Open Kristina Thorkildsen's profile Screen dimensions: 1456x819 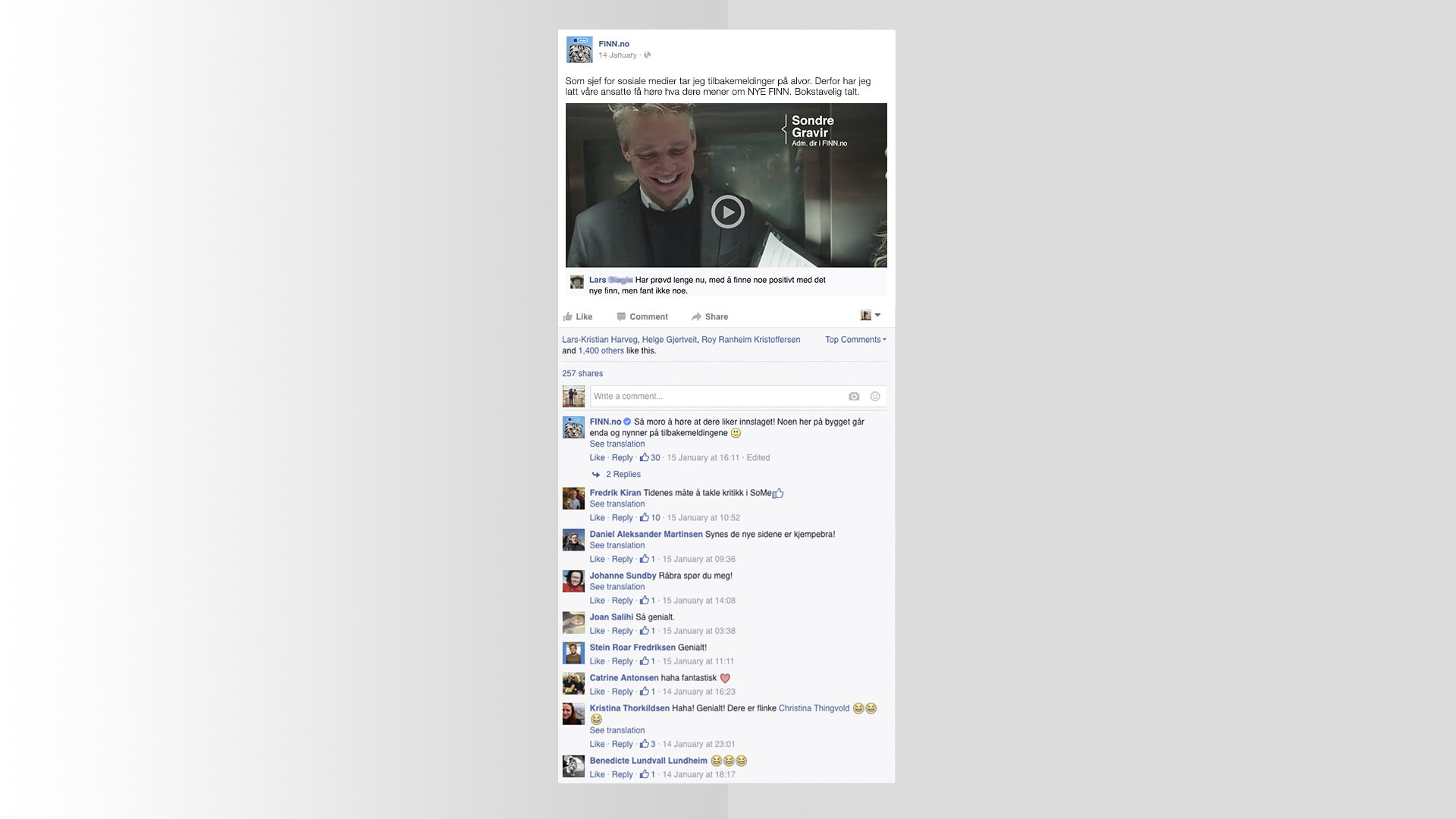629,708
